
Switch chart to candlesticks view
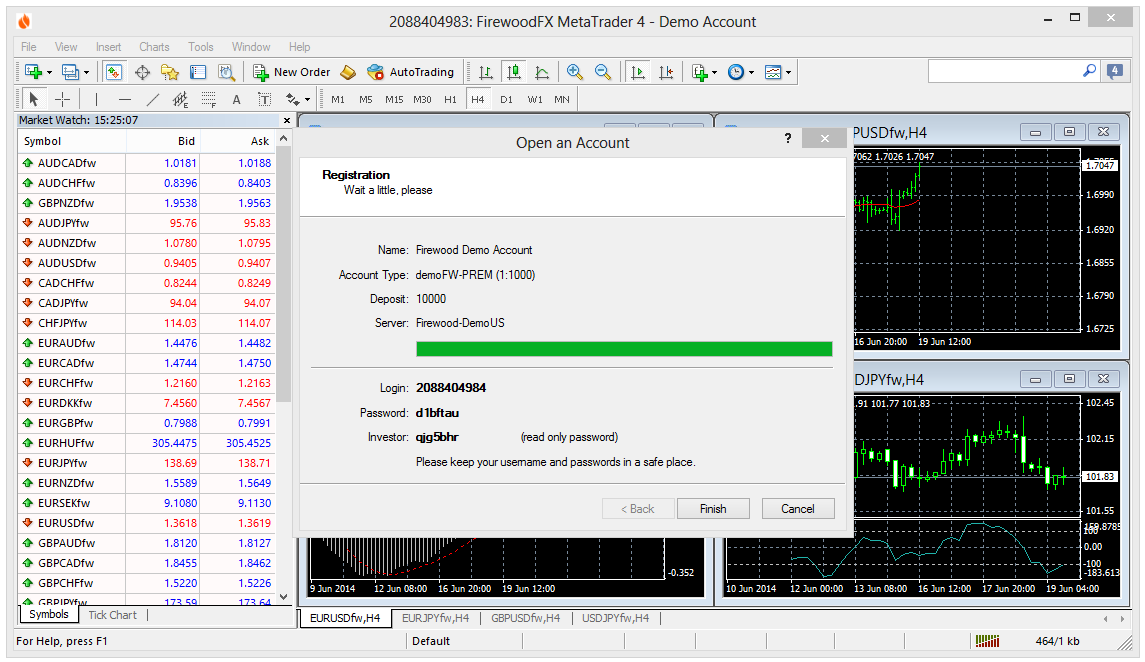pyautogui.click(x=514, y=72)
